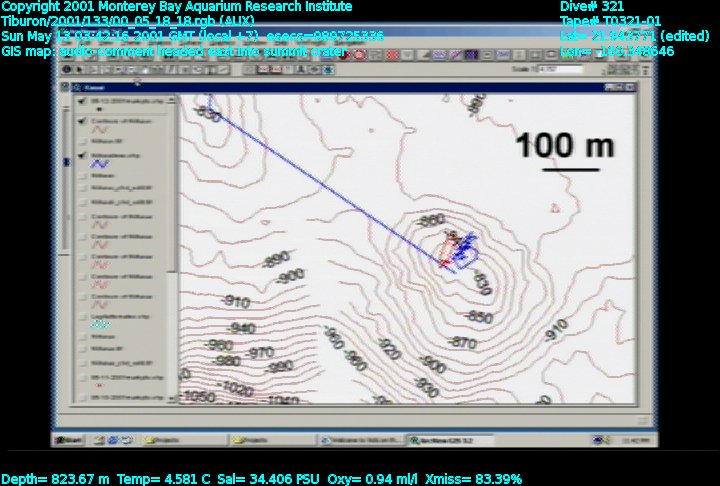The width and height of the screenshot is (720, 486).
Task: Open the second Projects folder taskbar button
Action: click(272, 441)
